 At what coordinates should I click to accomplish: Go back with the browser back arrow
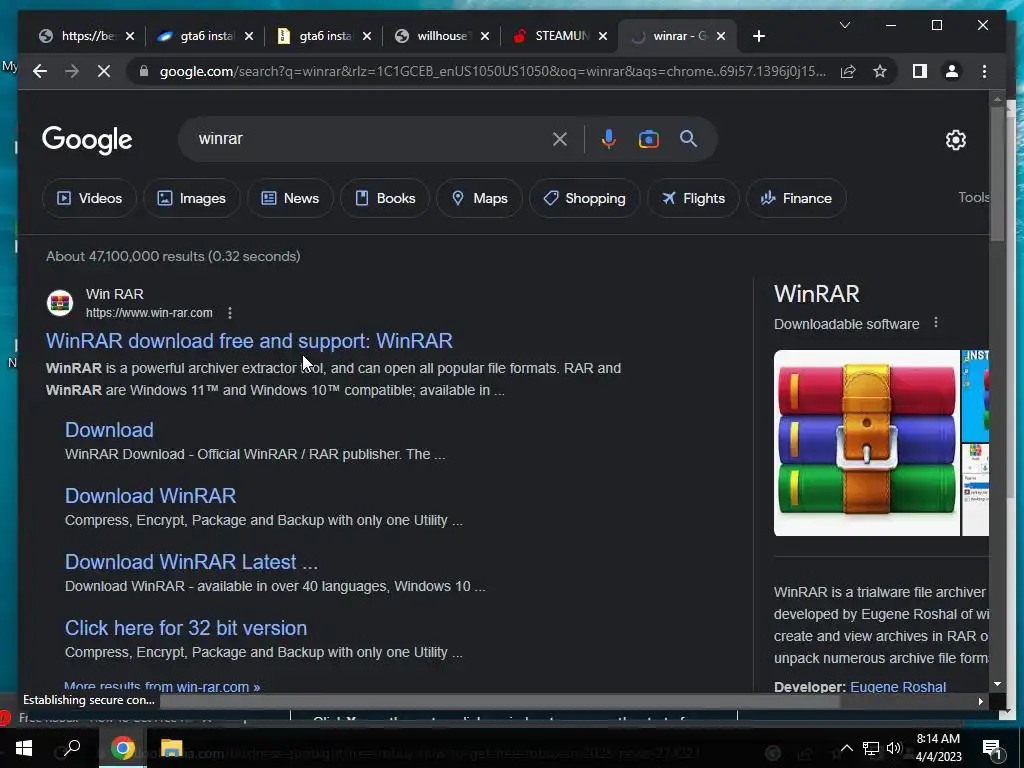pyautogui.click(x=40, y=71)
